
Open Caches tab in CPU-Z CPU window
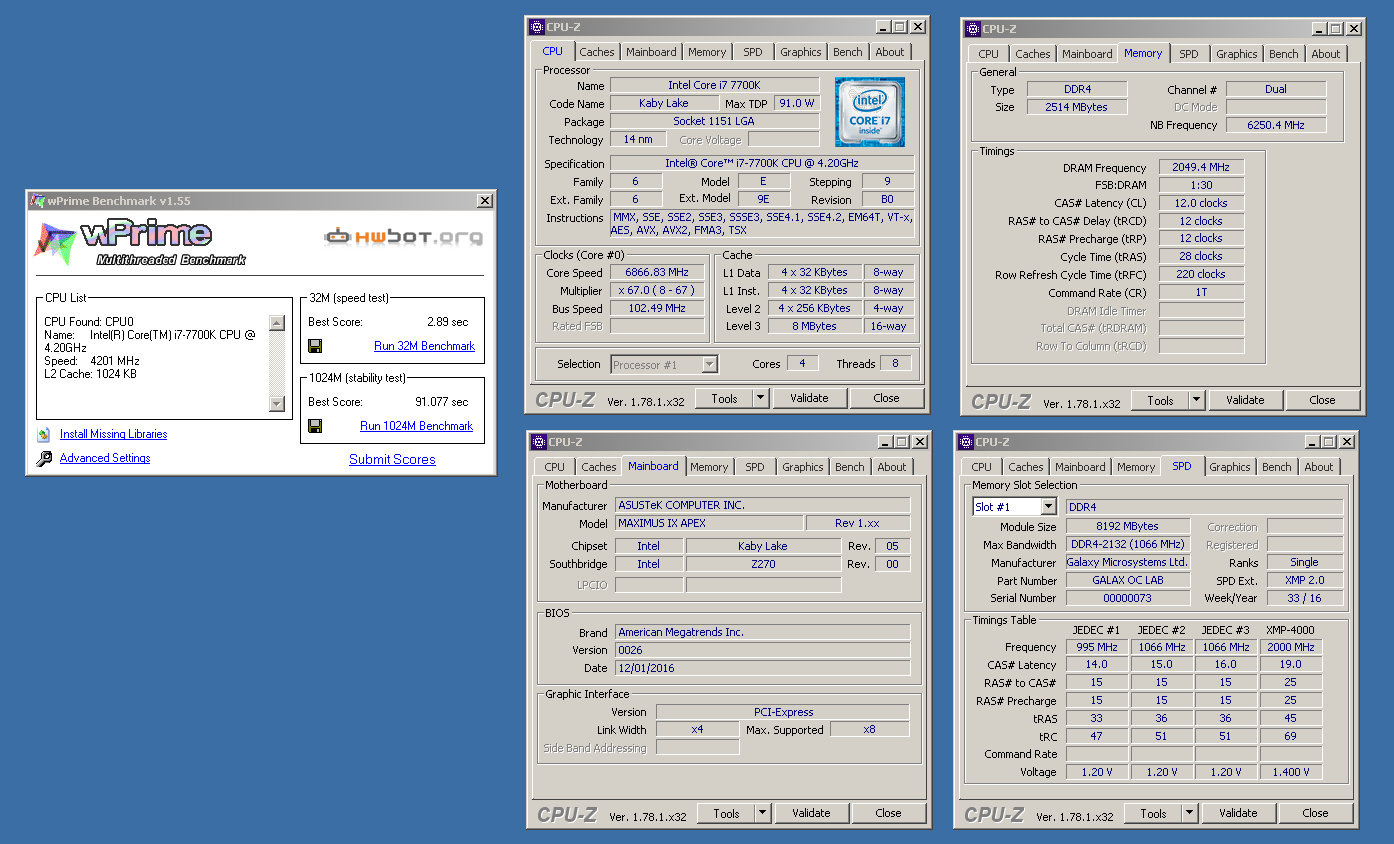(597, 52)
